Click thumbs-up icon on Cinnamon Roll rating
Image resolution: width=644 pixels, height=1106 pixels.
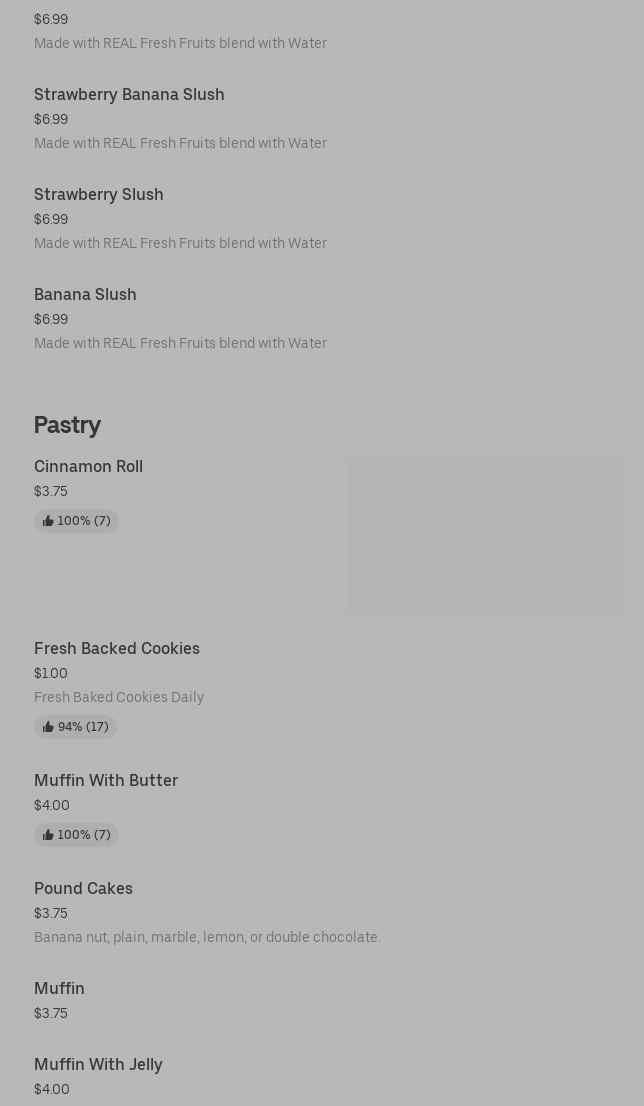coord(48,521)
